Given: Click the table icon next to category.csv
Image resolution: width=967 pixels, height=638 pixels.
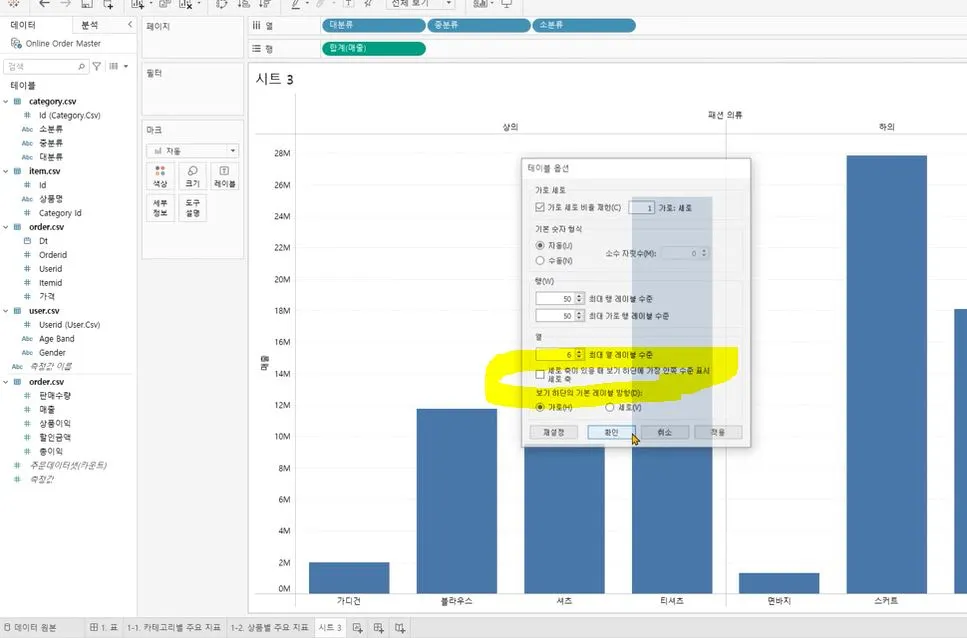Looking at the screenshot, I should coord(17,101).
